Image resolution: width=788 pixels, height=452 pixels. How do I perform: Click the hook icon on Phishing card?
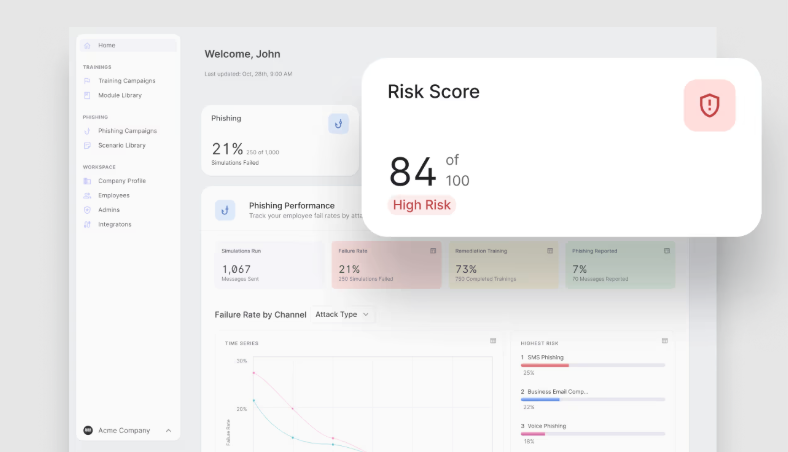point(338,124)
